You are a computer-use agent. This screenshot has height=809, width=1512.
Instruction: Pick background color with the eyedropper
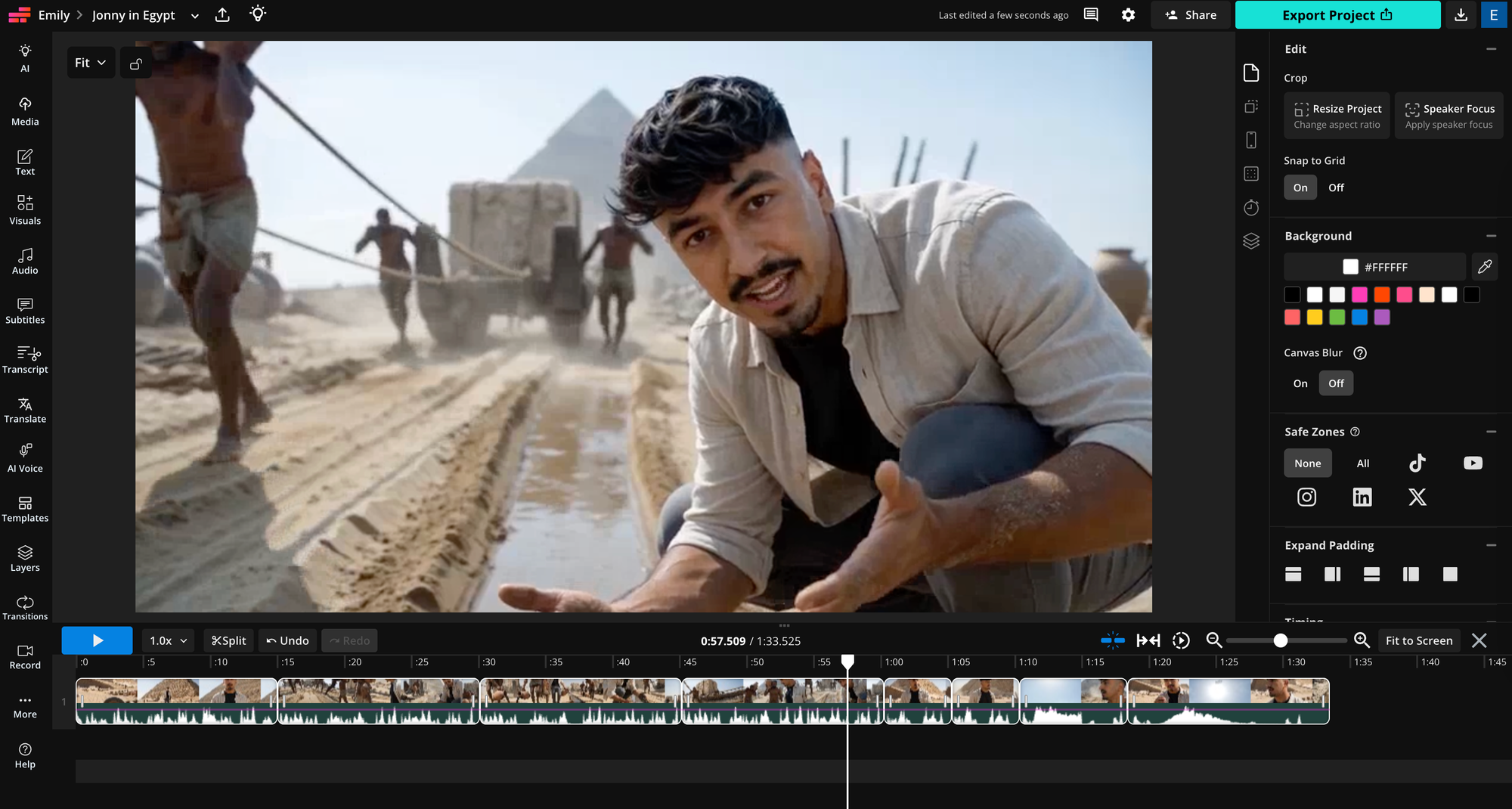[x=1485, y=266]
